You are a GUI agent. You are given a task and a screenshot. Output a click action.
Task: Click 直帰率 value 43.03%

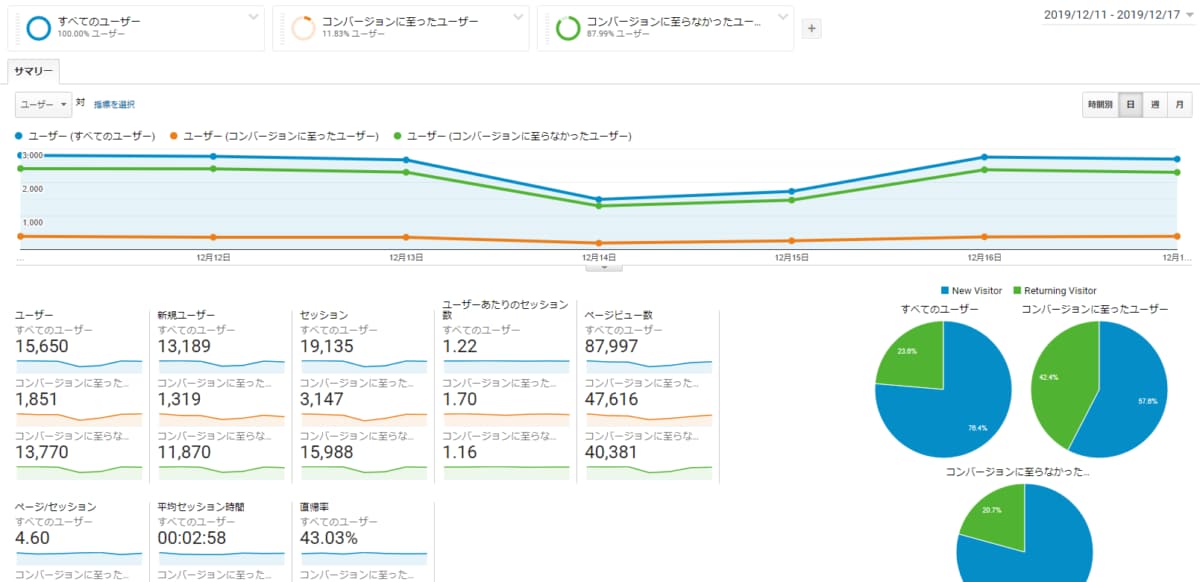329,538
